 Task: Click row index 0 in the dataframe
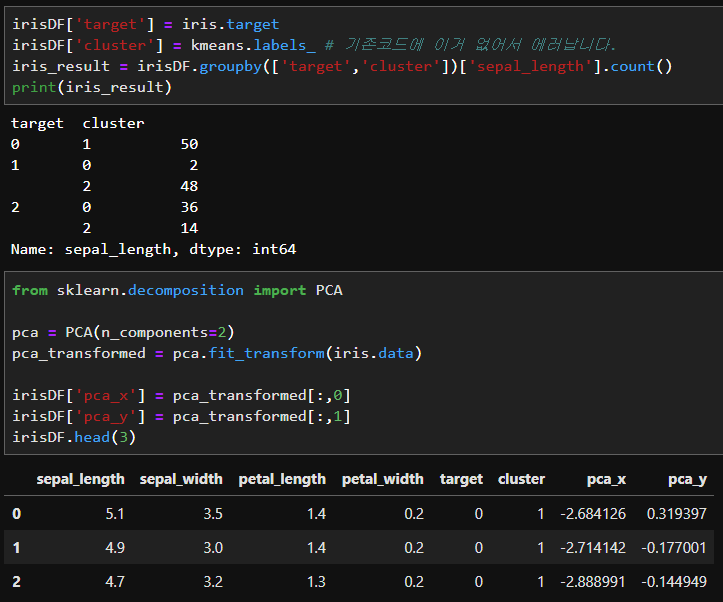(17, 513)
